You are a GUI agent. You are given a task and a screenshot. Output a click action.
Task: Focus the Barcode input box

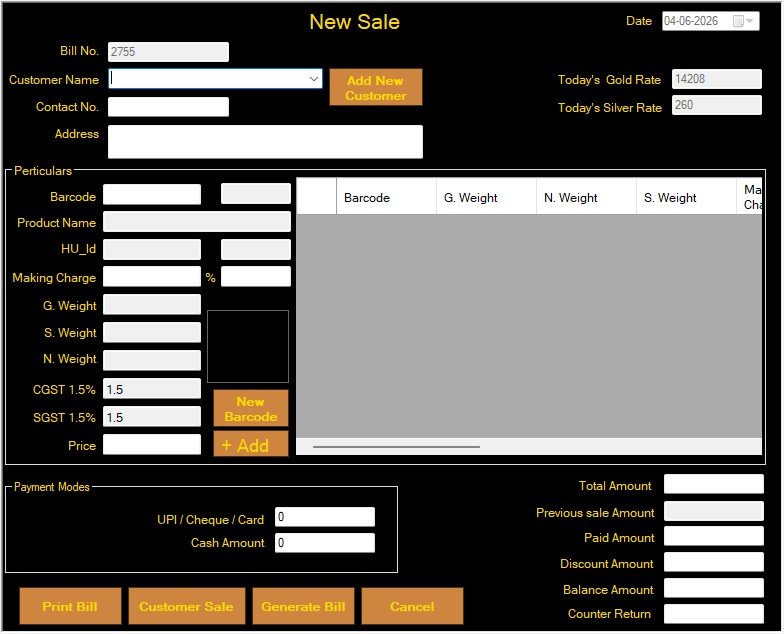[152, 194]
